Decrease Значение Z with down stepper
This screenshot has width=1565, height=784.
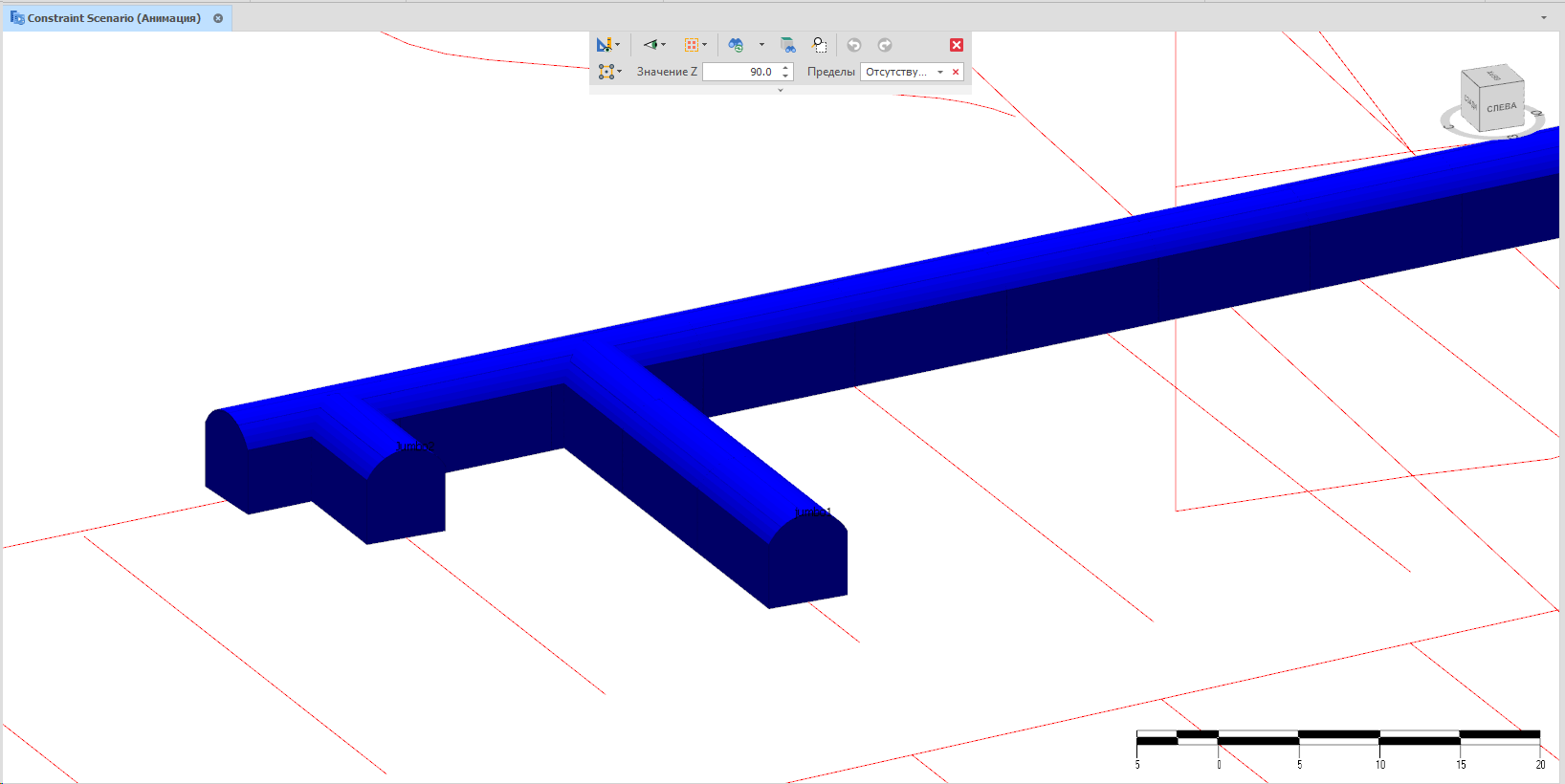pos(785,76)
